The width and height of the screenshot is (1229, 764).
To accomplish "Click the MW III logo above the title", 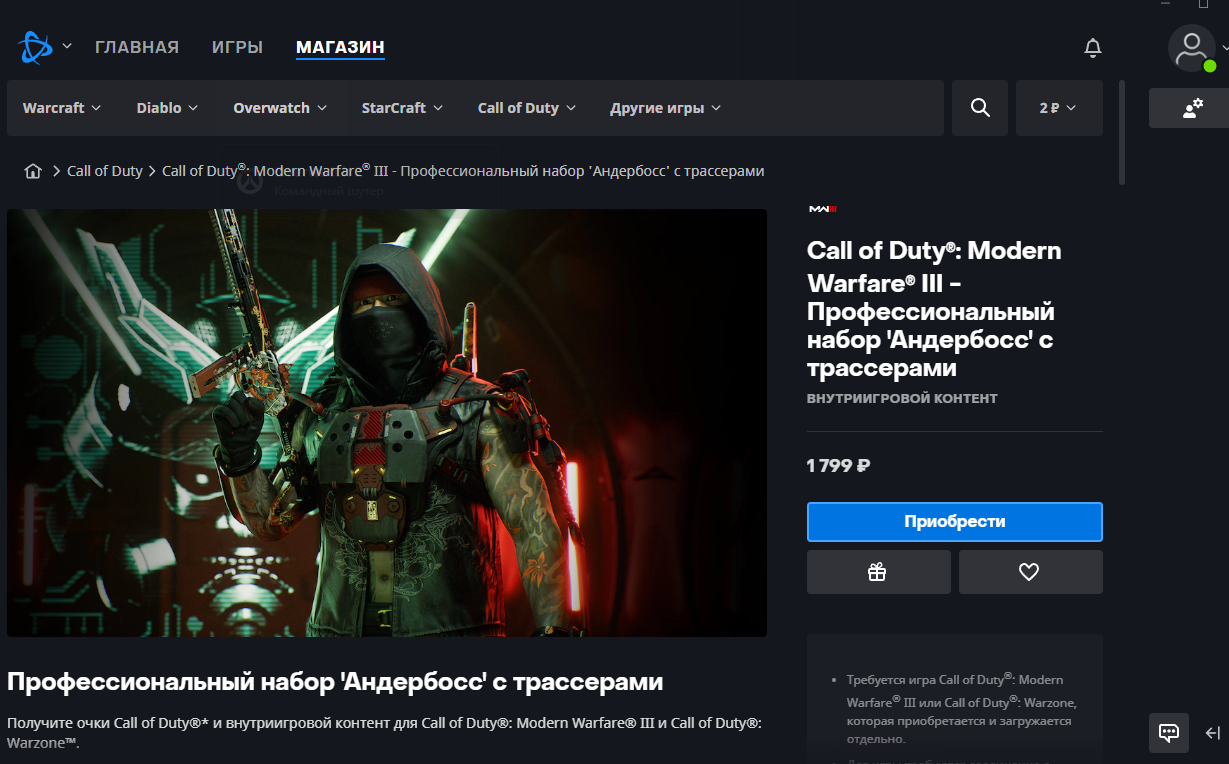I will (822, 208).
